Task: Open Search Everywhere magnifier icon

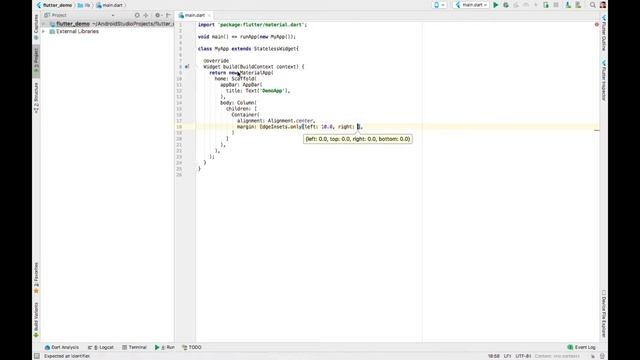Action: 593,5
